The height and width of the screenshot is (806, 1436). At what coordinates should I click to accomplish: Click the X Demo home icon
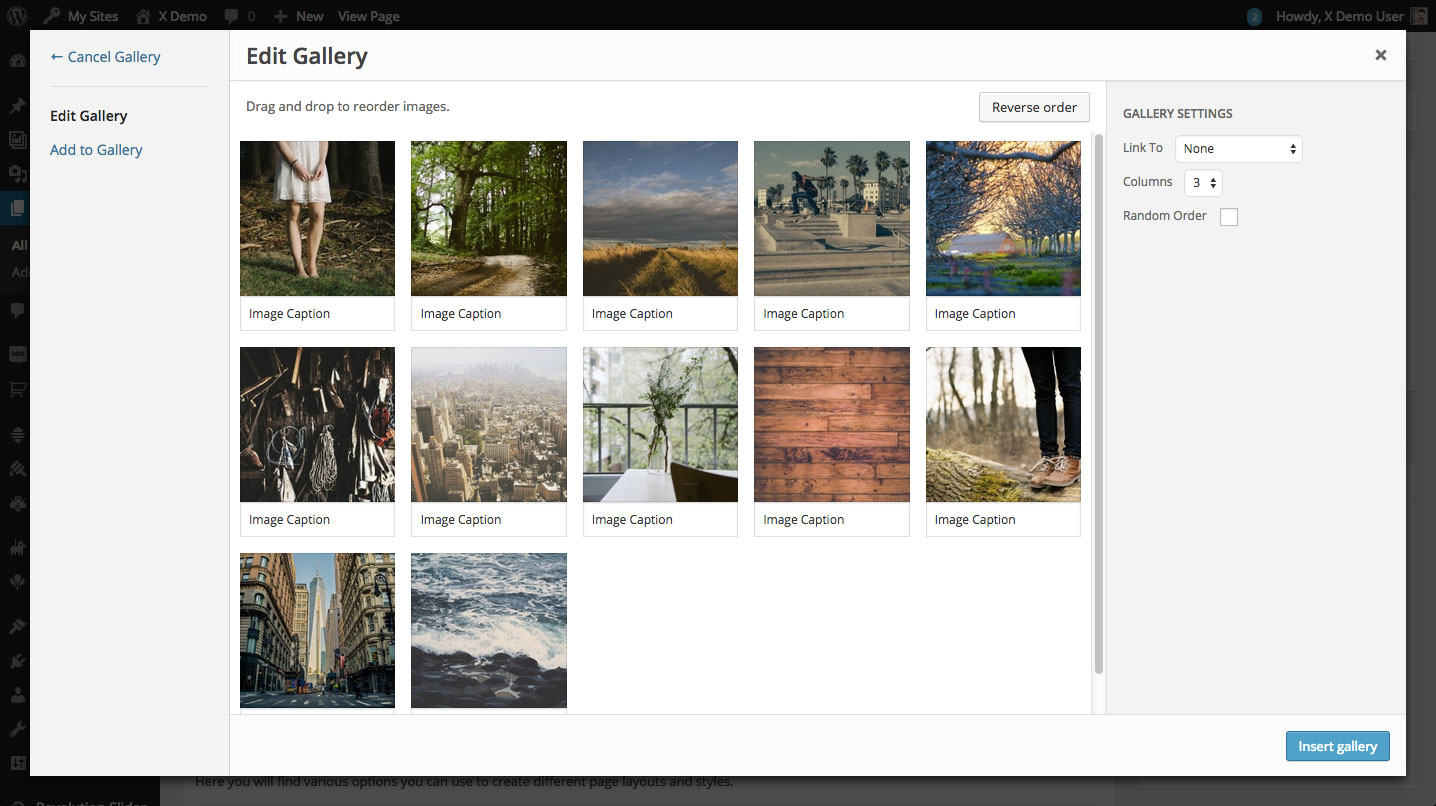[x=143, y=16]
